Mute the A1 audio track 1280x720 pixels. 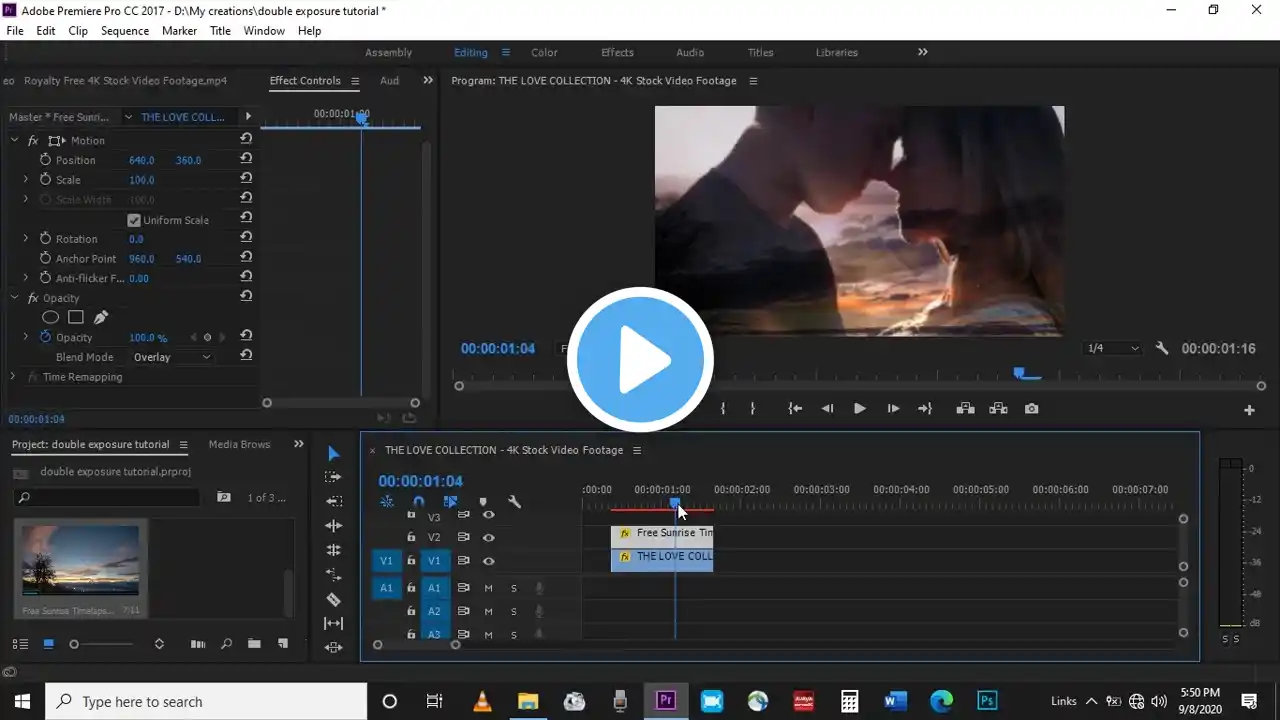pyautogui.click(x=489, y=588)
